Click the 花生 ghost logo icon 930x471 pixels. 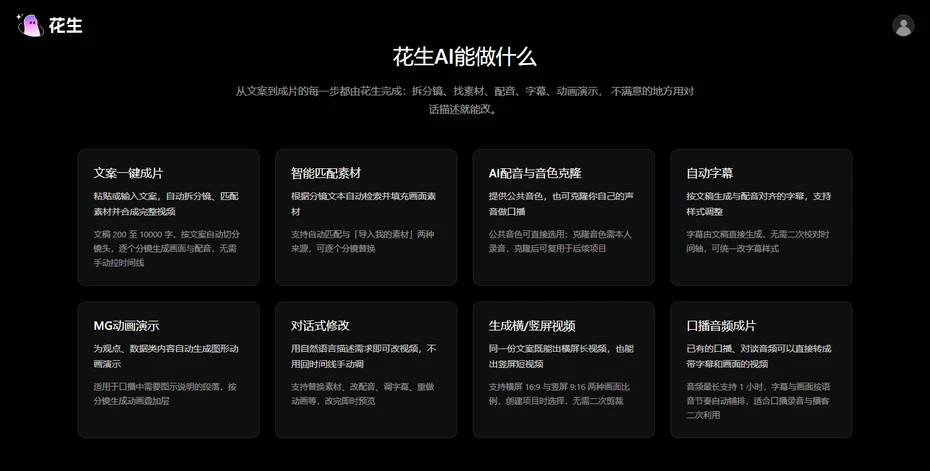click(x=30, y=25)
